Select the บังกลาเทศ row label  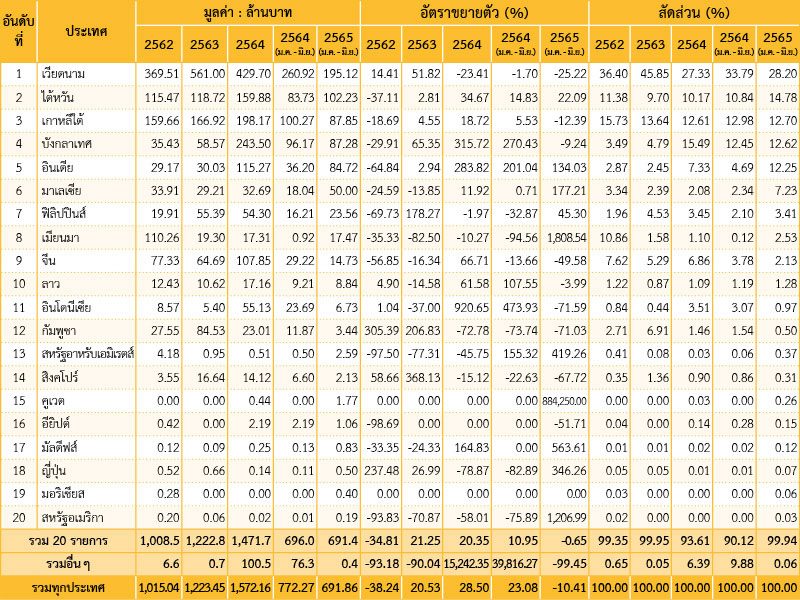(66, 144)
